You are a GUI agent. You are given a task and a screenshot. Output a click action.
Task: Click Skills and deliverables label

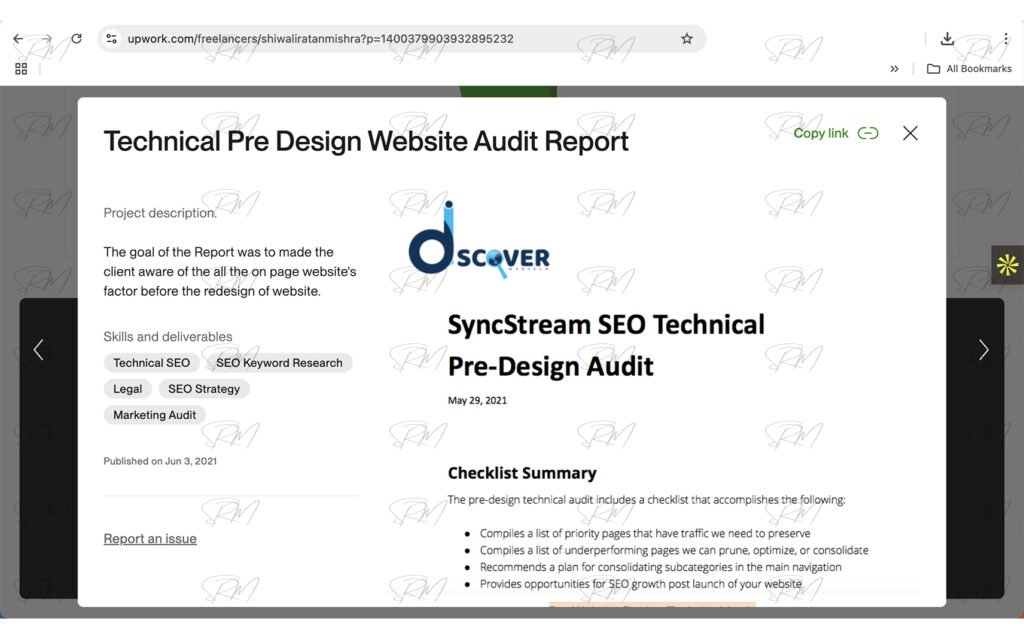pos(168,336)
